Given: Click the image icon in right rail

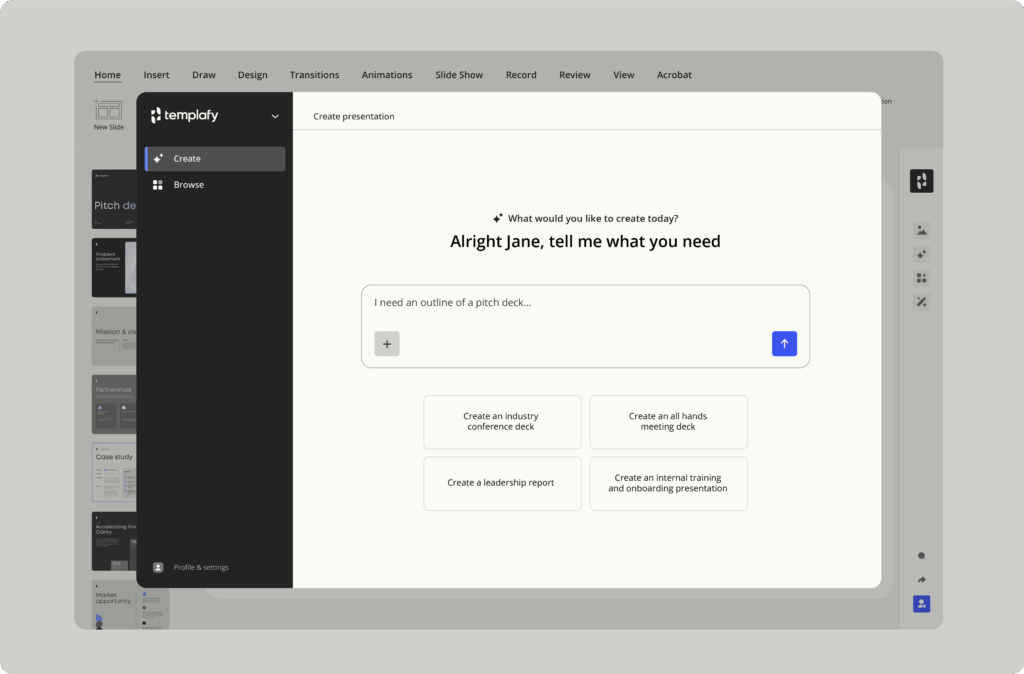Looking at the screenshot, I should click(x=921, y=230).
